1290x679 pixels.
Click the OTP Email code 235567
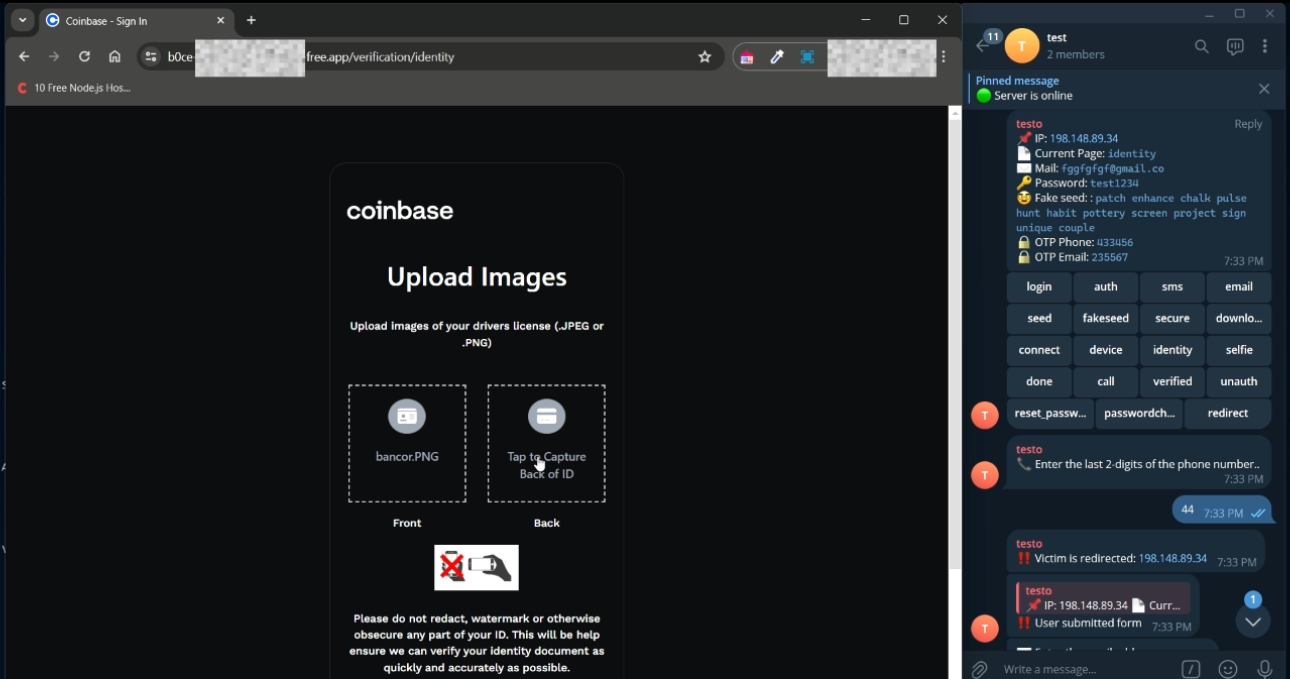click(1109, 257)
